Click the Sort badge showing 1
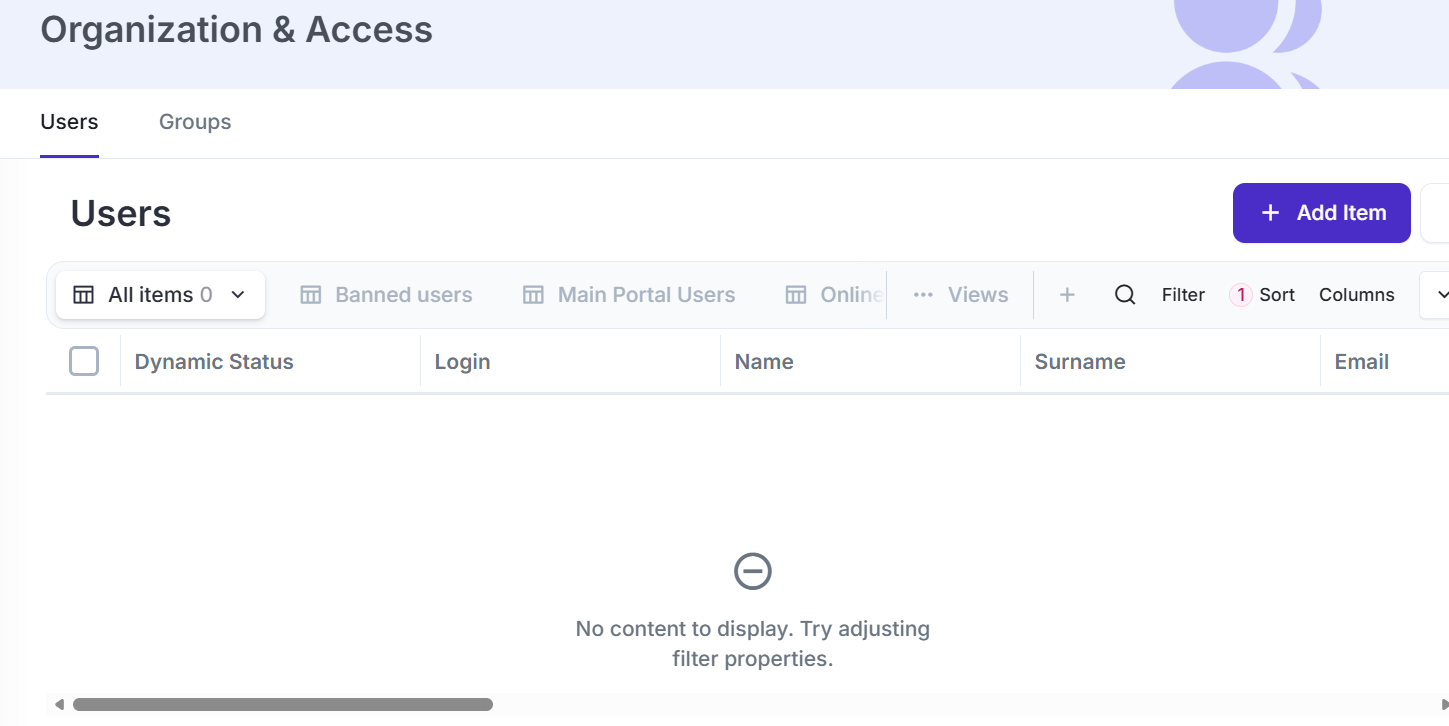The height and width of the screenshot is (726, 1449). [x=1241, y=295]
